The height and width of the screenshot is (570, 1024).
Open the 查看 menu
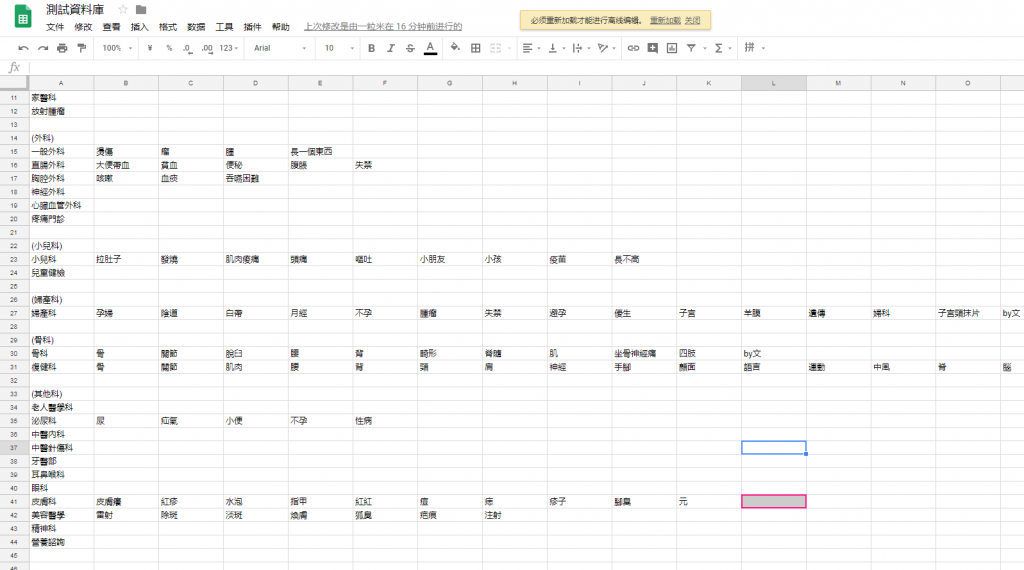(x=111, y=27)
